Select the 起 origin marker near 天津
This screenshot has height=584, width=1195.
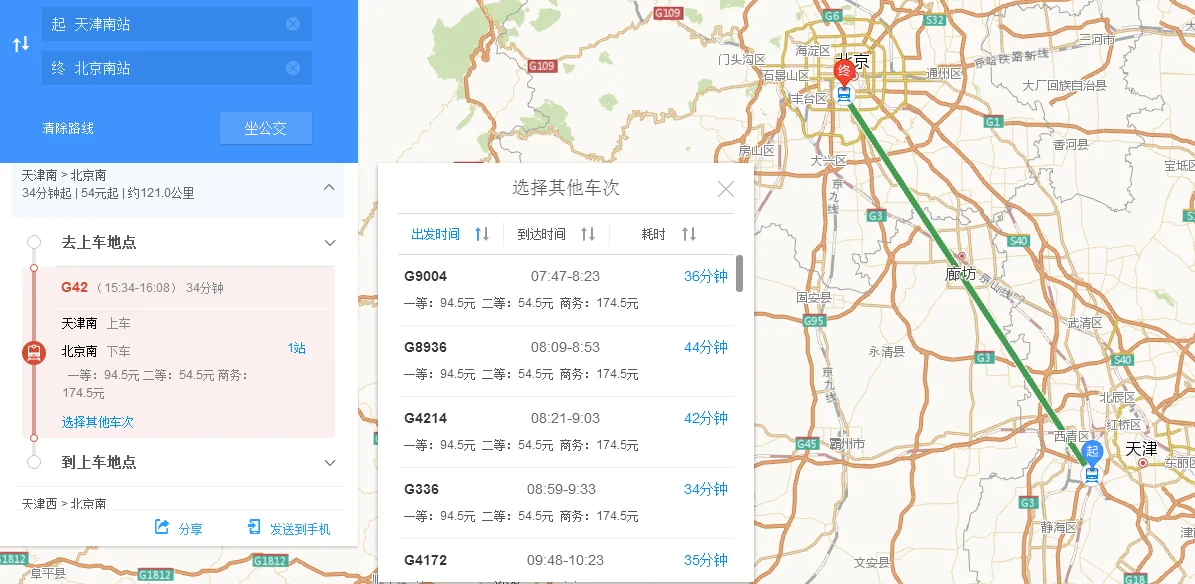point(1092,452)
